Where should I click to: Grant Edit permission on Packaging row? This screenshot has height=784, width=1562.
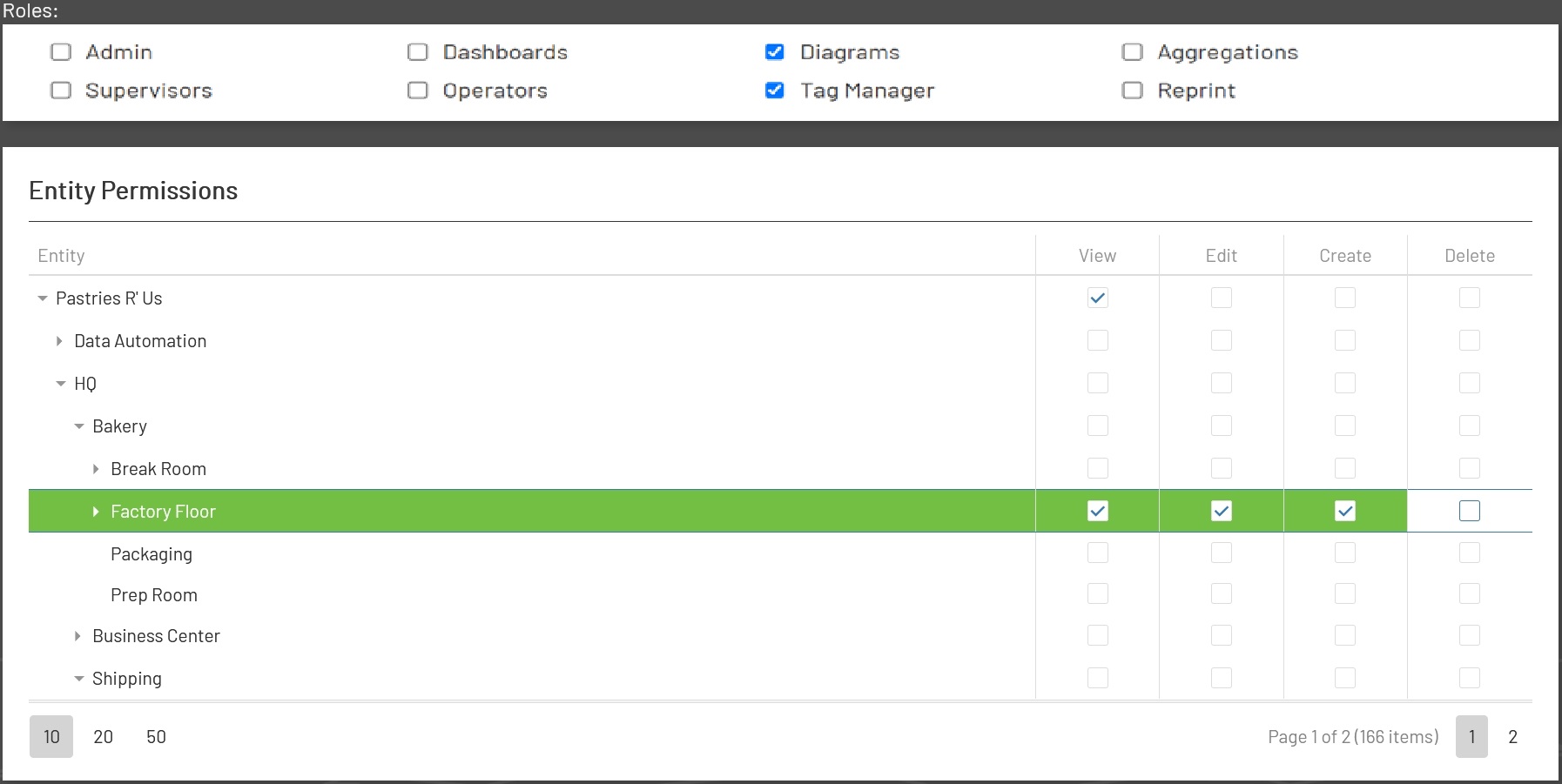tap(1221, 553)
